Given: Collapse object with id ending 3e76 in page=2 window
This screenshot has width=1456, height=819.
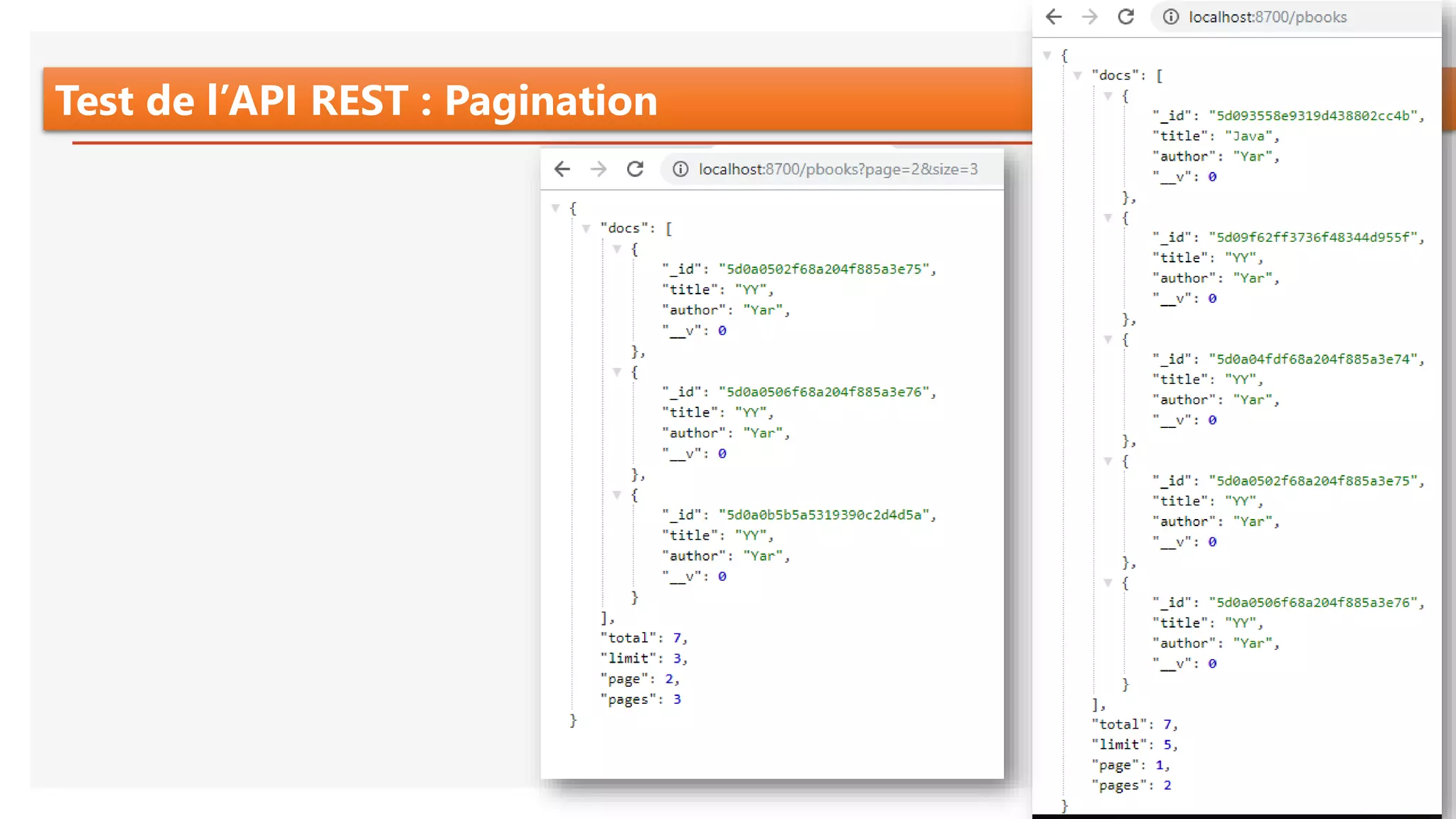Looking at the screenshot, I should [x=617, y=373].
